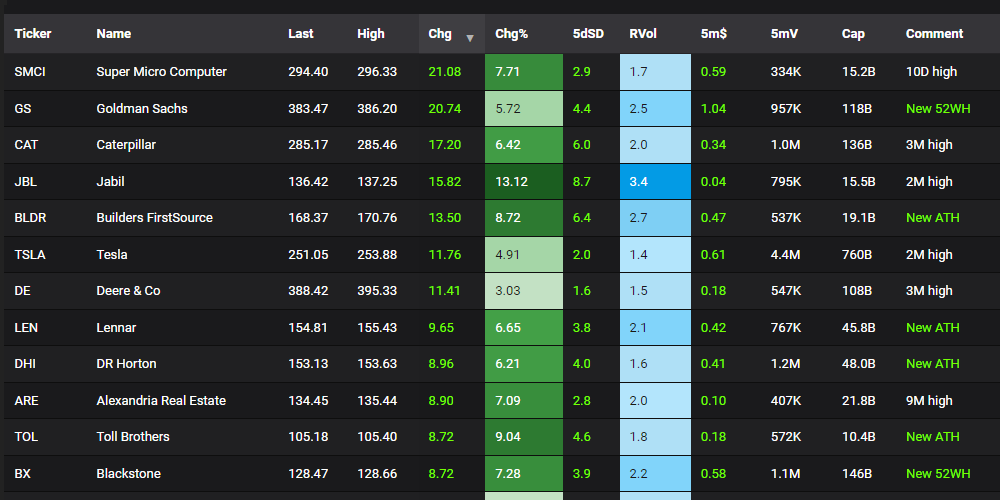Viewport: 1000px width, 500px height.
Task: Click the JBL ticker symbol
Action: click(x=27, y=181)
